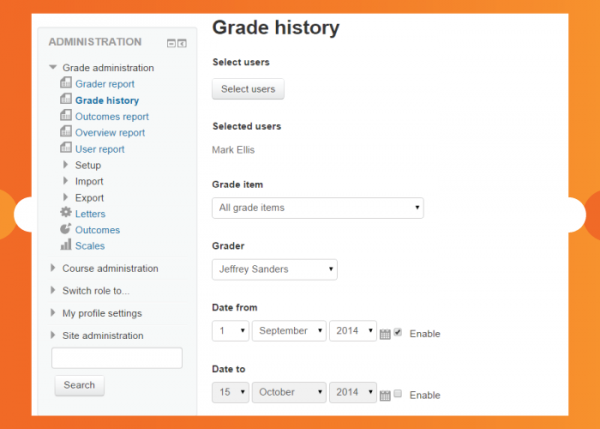The width and height of the screenshot is (600, 429).
Task: Expand the Course administration section
Action: [x=110, y=268]
